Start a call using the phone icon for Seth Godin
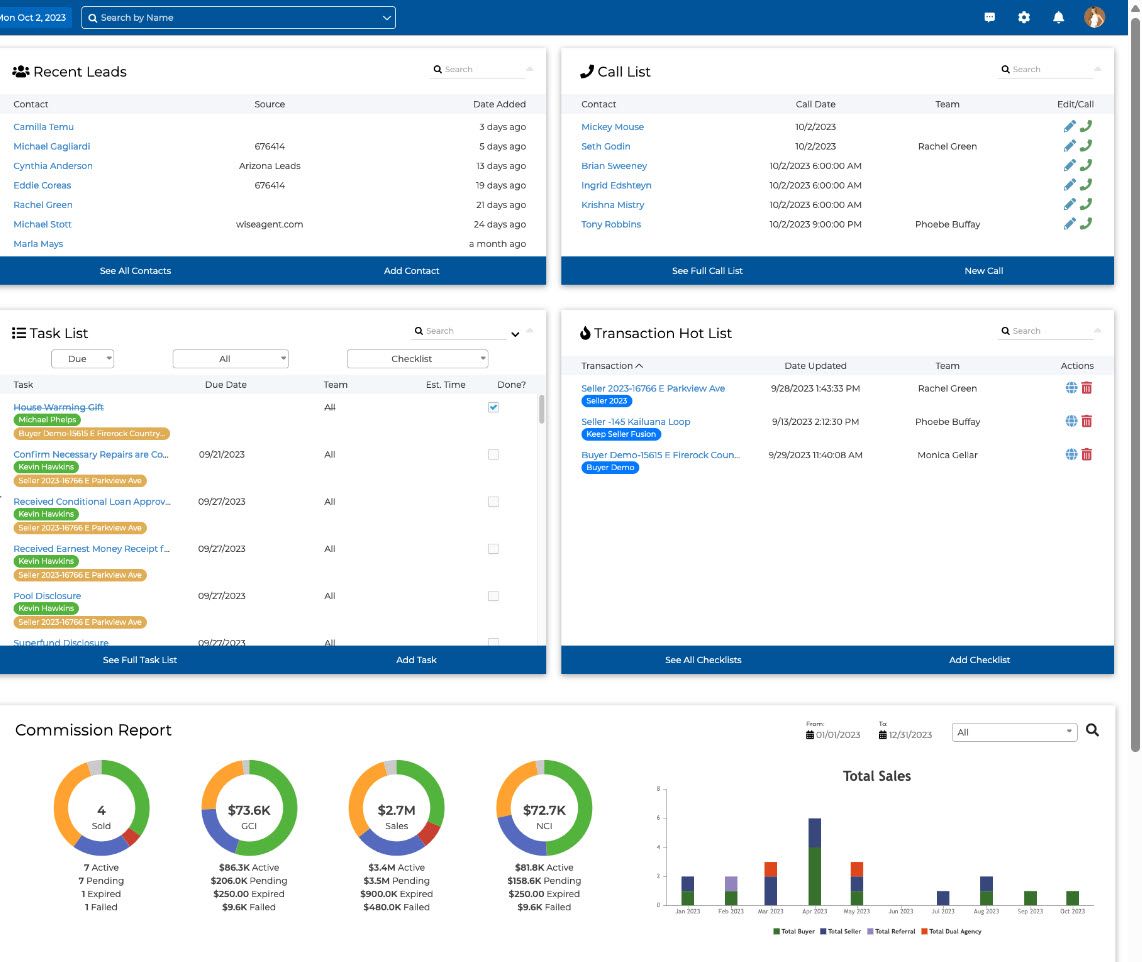 [x=1085, y=146]
